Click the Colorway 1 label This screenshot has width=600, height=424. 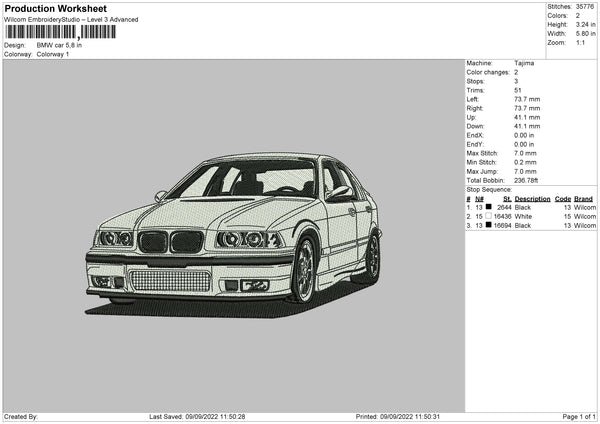tap(53, 54)
